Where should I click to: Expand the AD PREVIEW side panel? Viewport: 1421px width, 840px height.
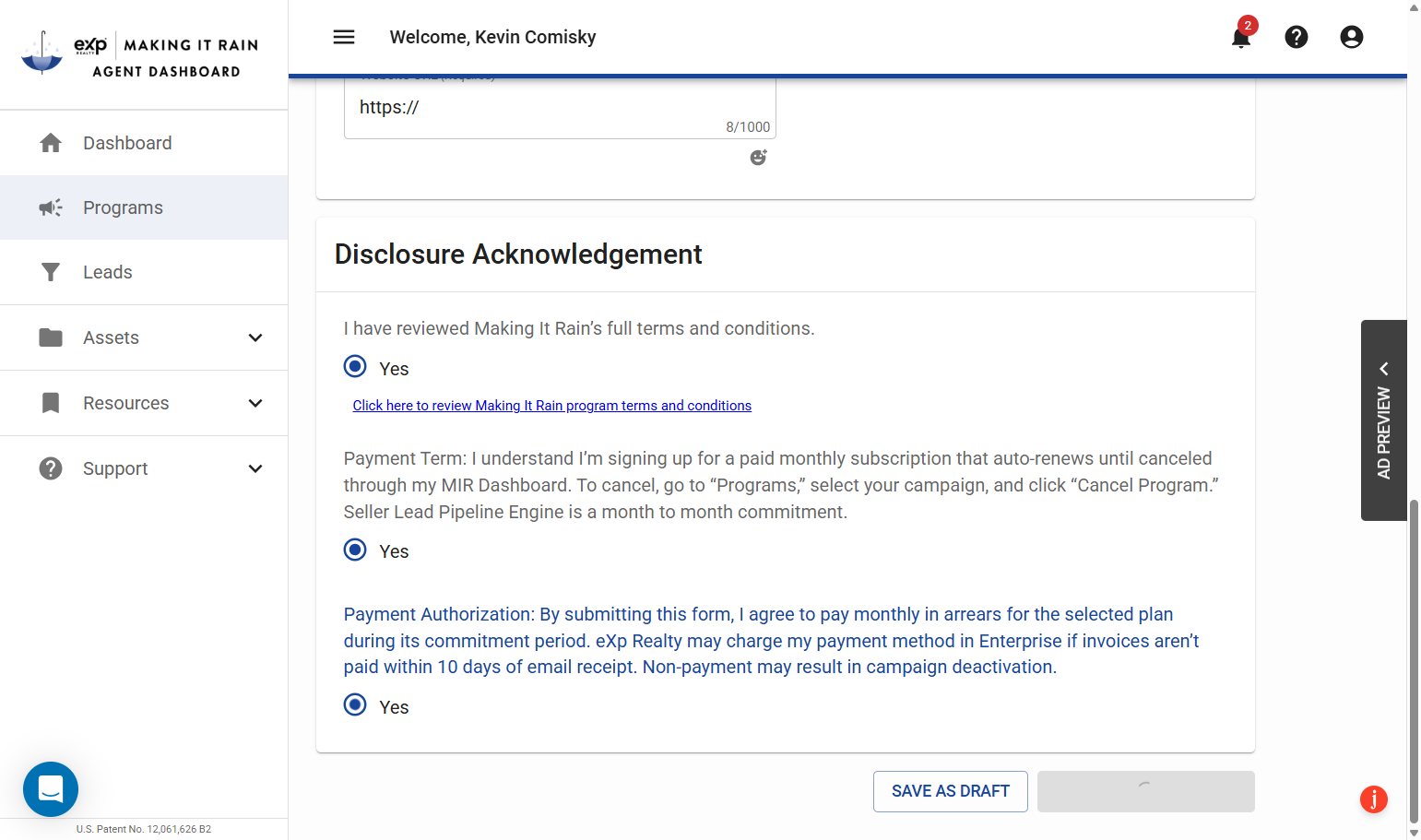click(1384, 420)
